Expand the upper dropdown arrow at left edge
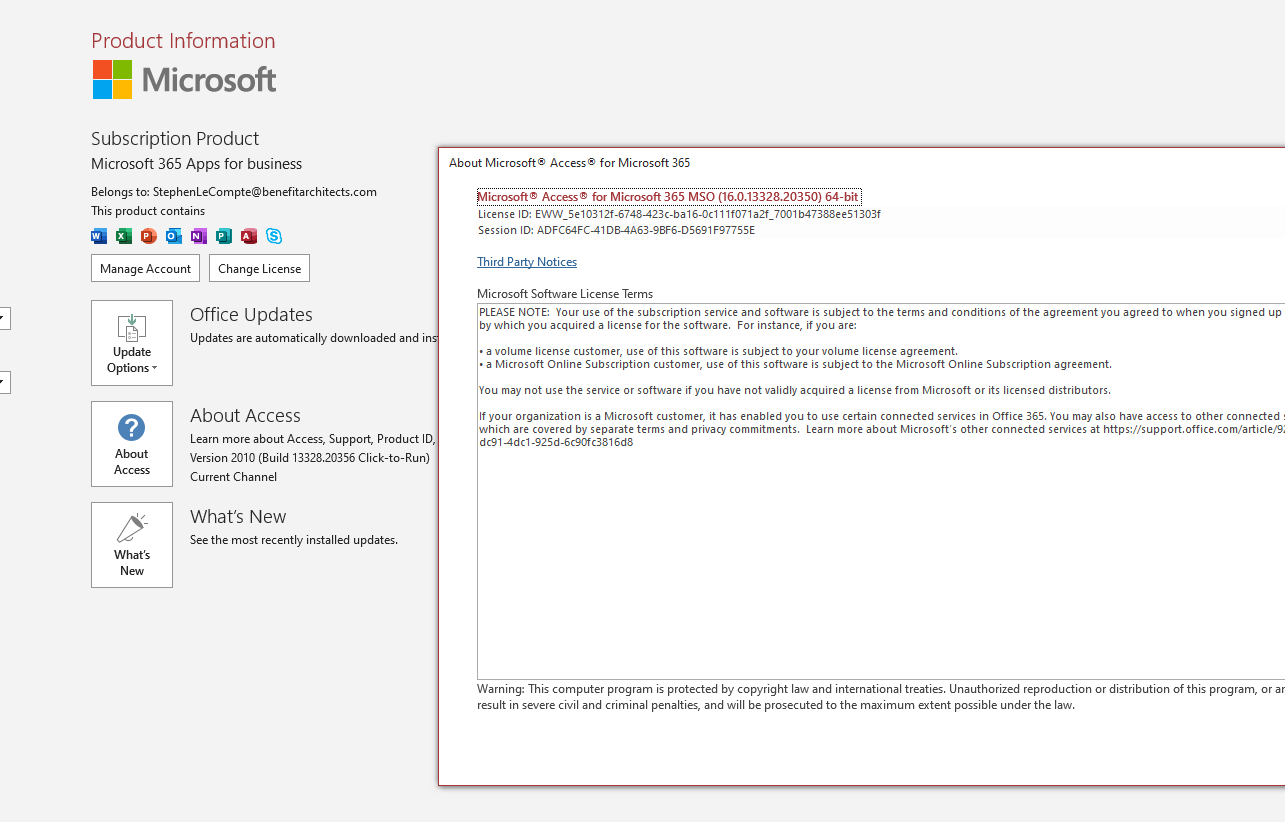Image resolution: width=1285 pixels, height=822 pixels. (x=3, y=319)
